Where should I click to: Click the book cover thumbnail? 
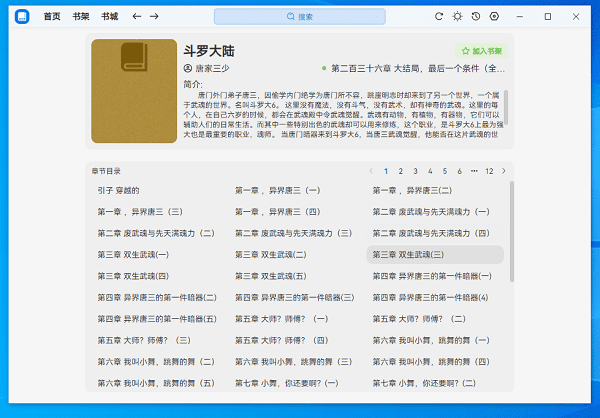click(x=134, y=91)
